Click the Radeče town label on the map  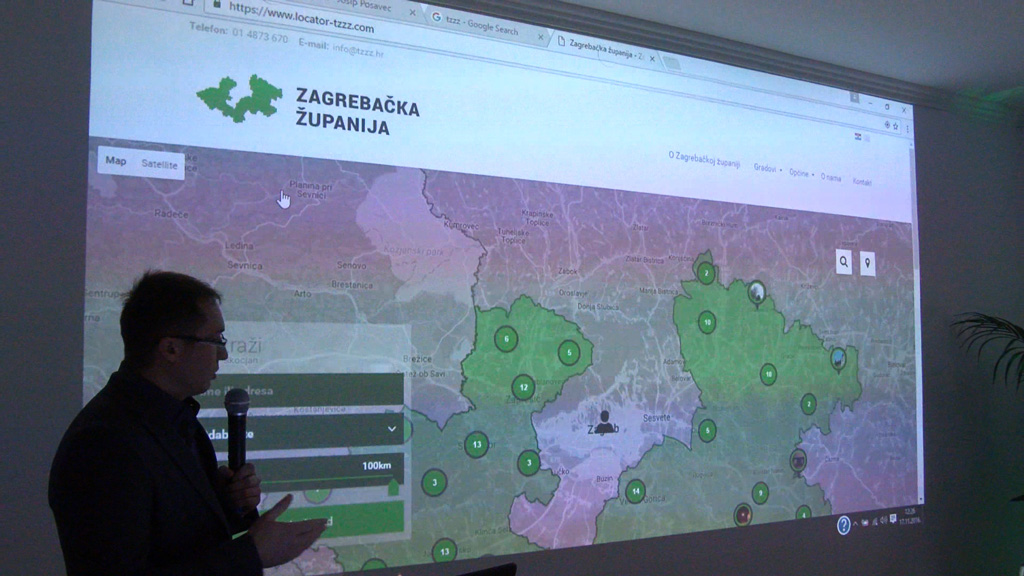point(171,214)
